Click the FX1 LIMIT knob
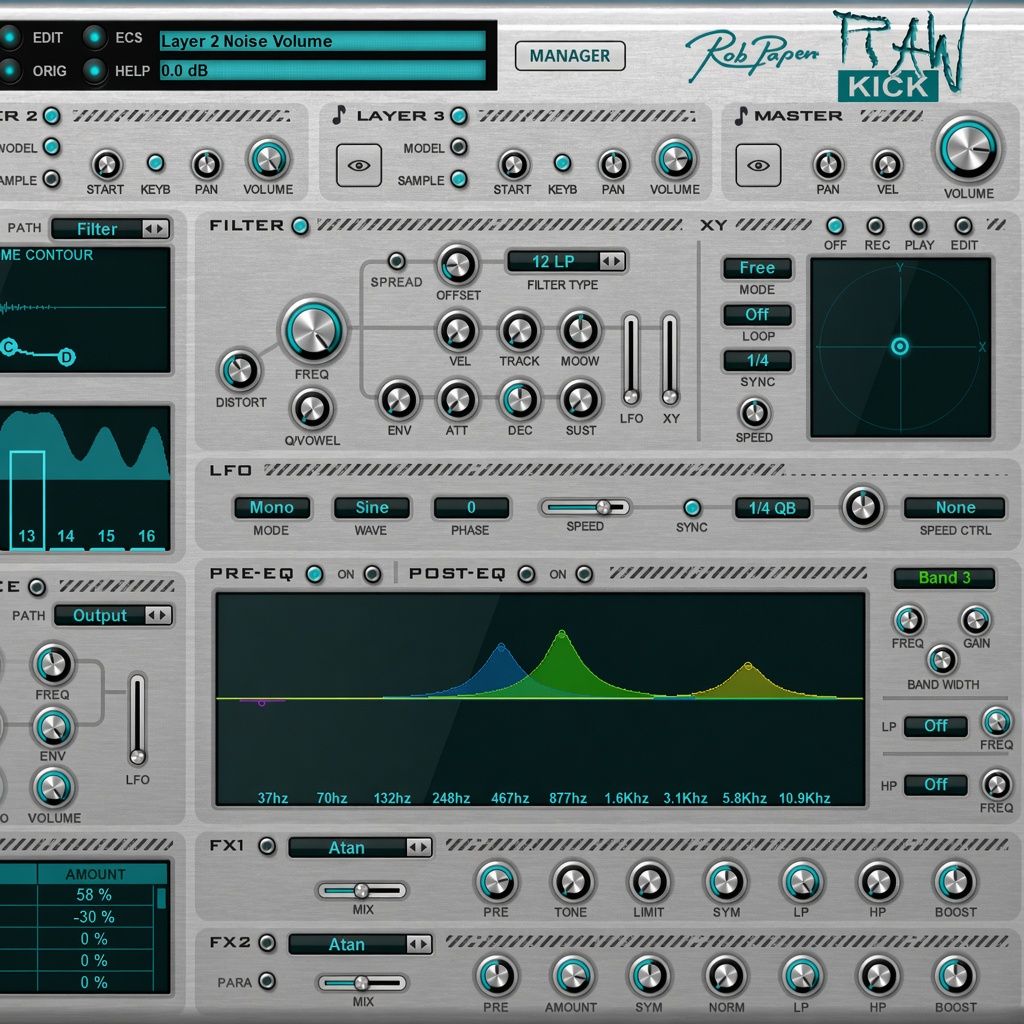The height and width of the screenshot is (1024, 1024). tap(649, 882)
